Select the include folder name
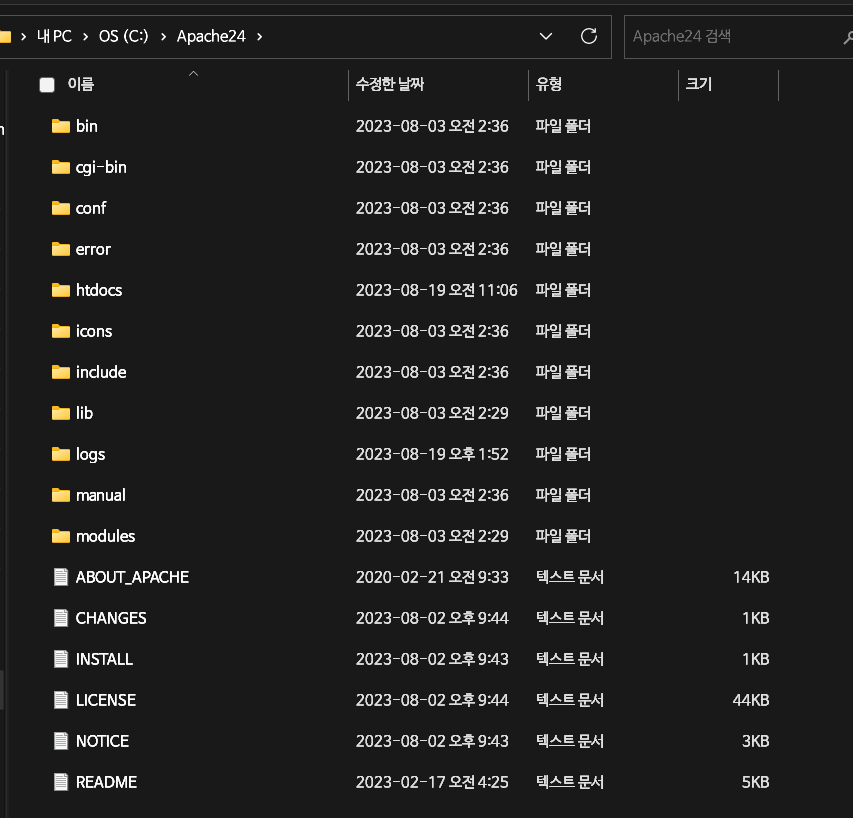The width and height of the screenshot is (853, 818). pos(101,372)
